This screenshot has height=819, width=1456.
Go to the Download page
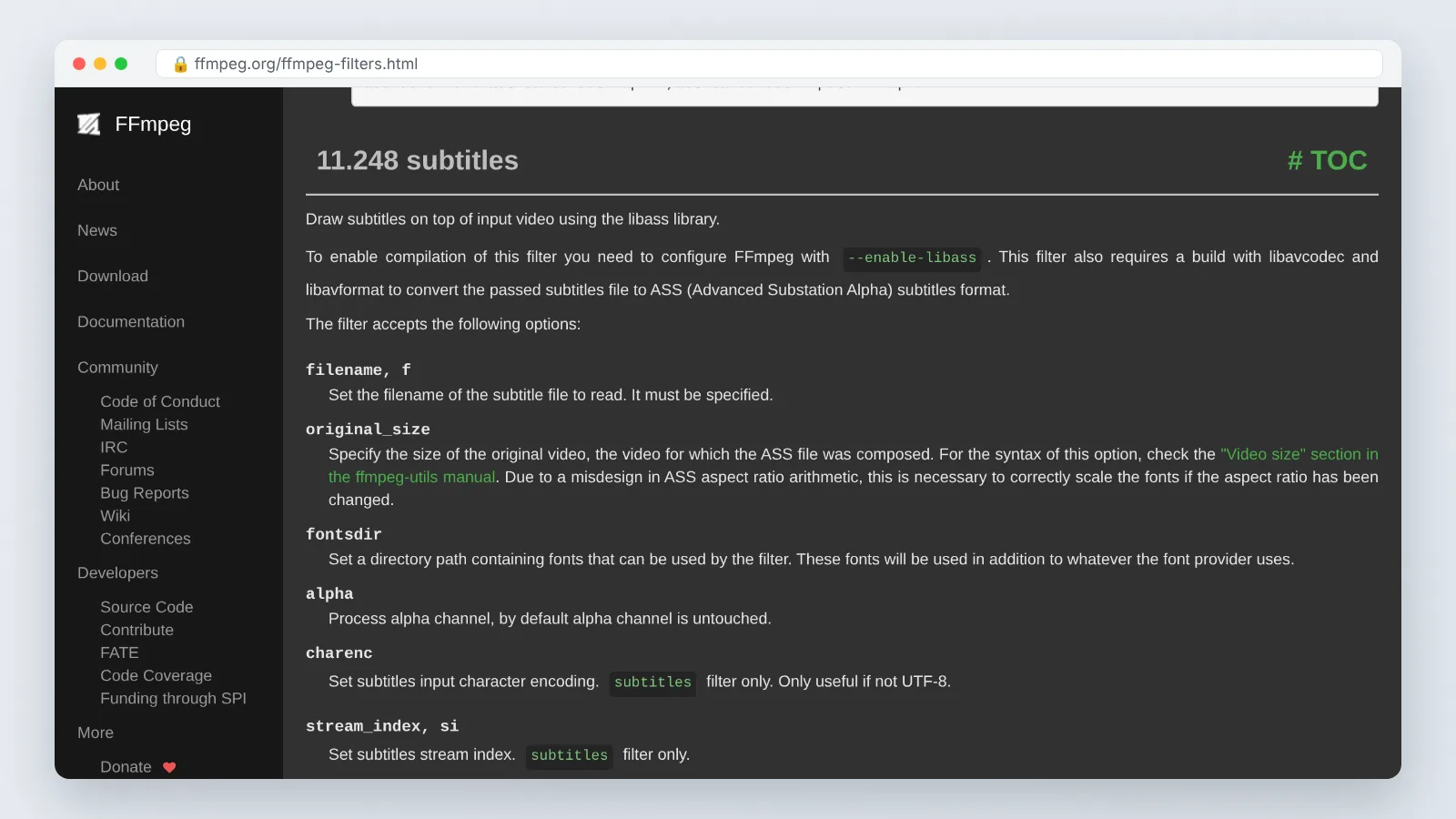(113, 276)
